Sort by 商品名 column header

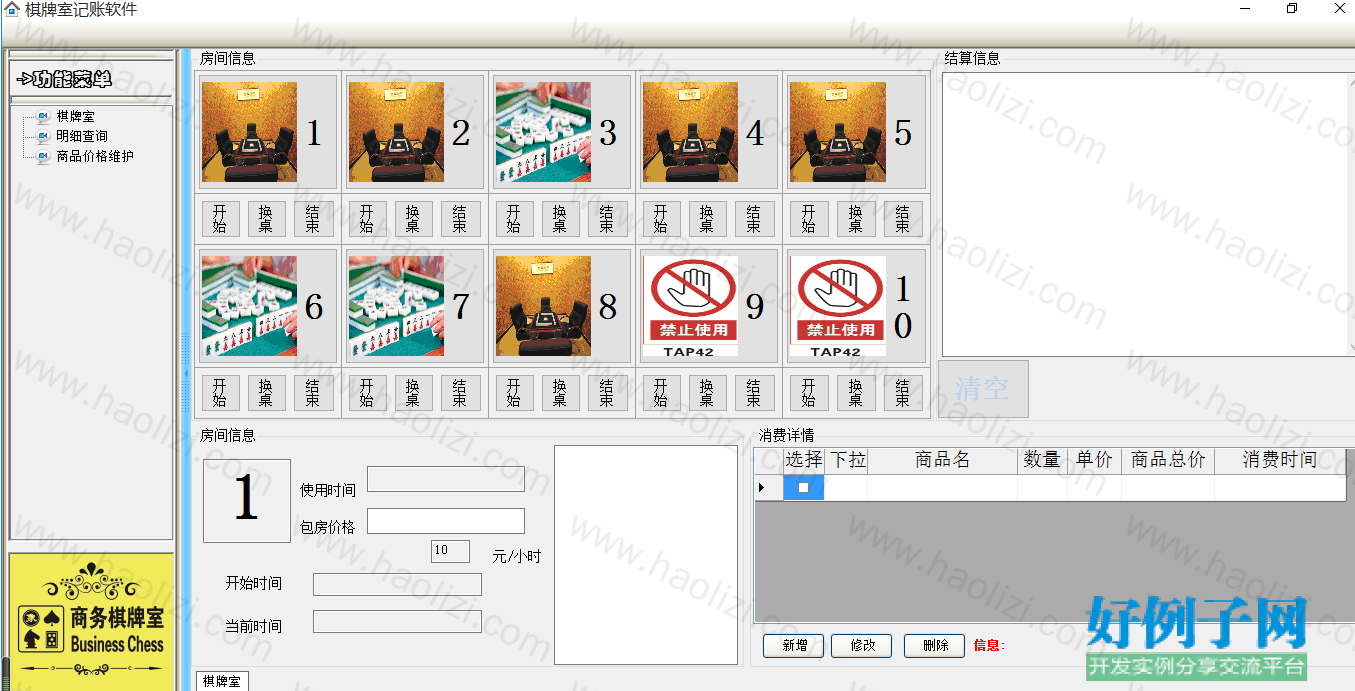point(942,460)
